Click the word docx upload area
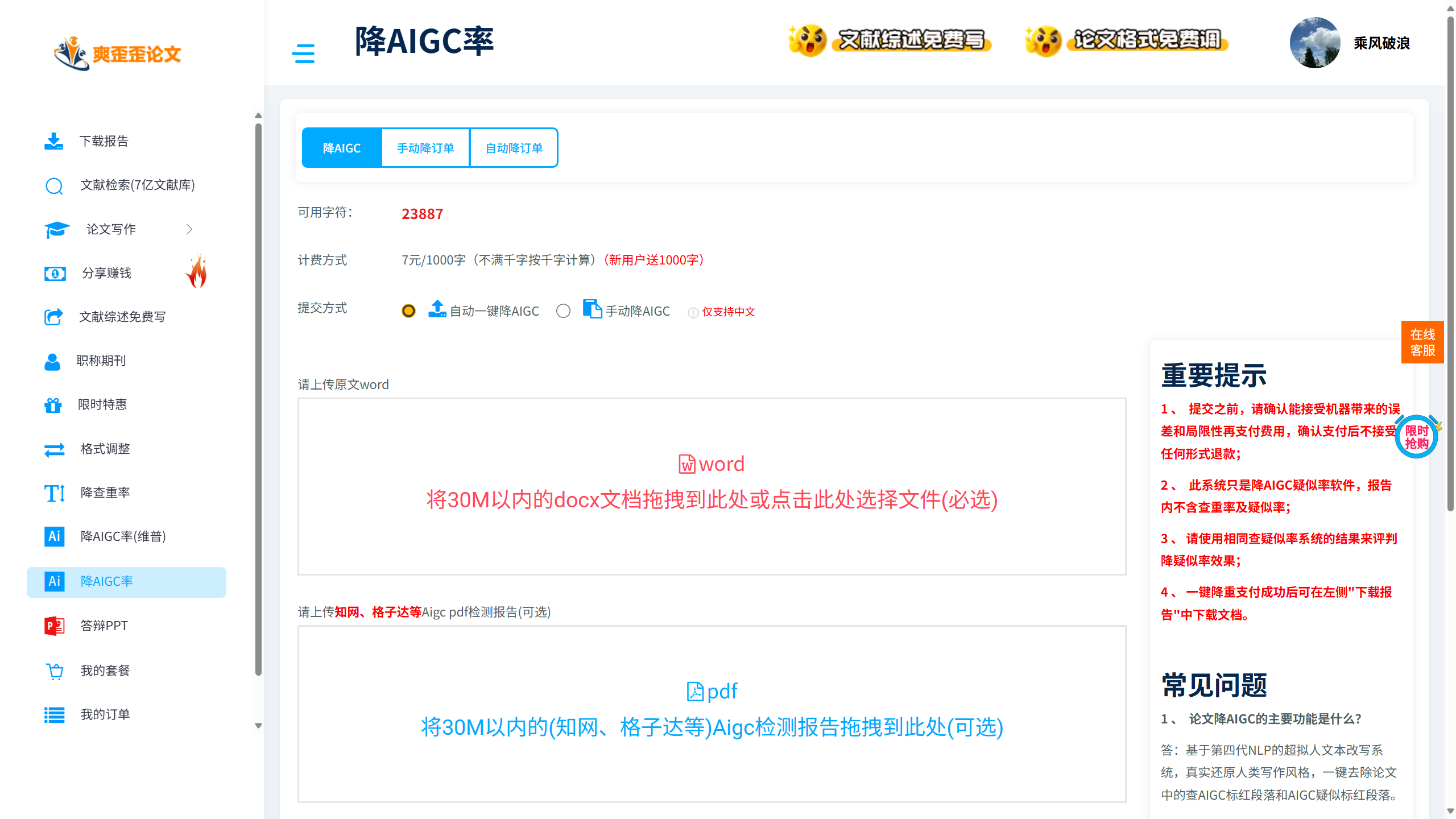The image size is (1456, 819). 712,486
